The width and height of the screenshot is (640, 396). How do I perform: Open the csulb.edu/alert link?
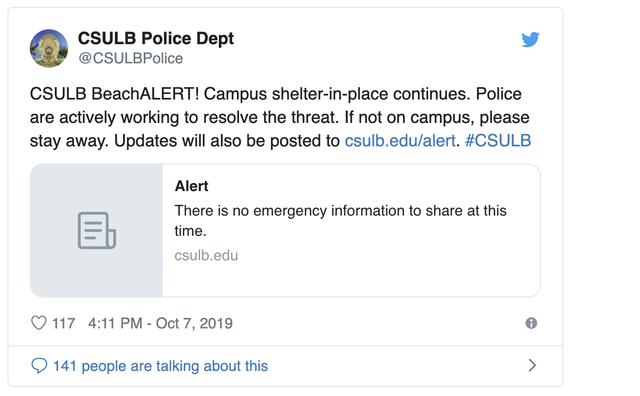(400, 141)
